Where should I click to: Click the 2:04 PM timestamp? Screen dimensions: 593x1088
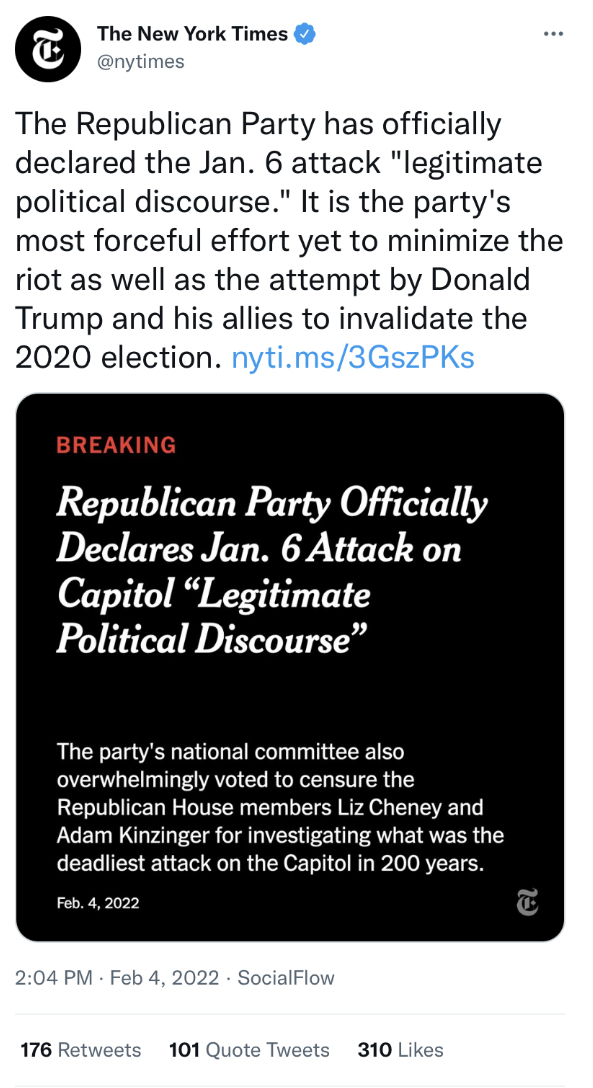53,978
